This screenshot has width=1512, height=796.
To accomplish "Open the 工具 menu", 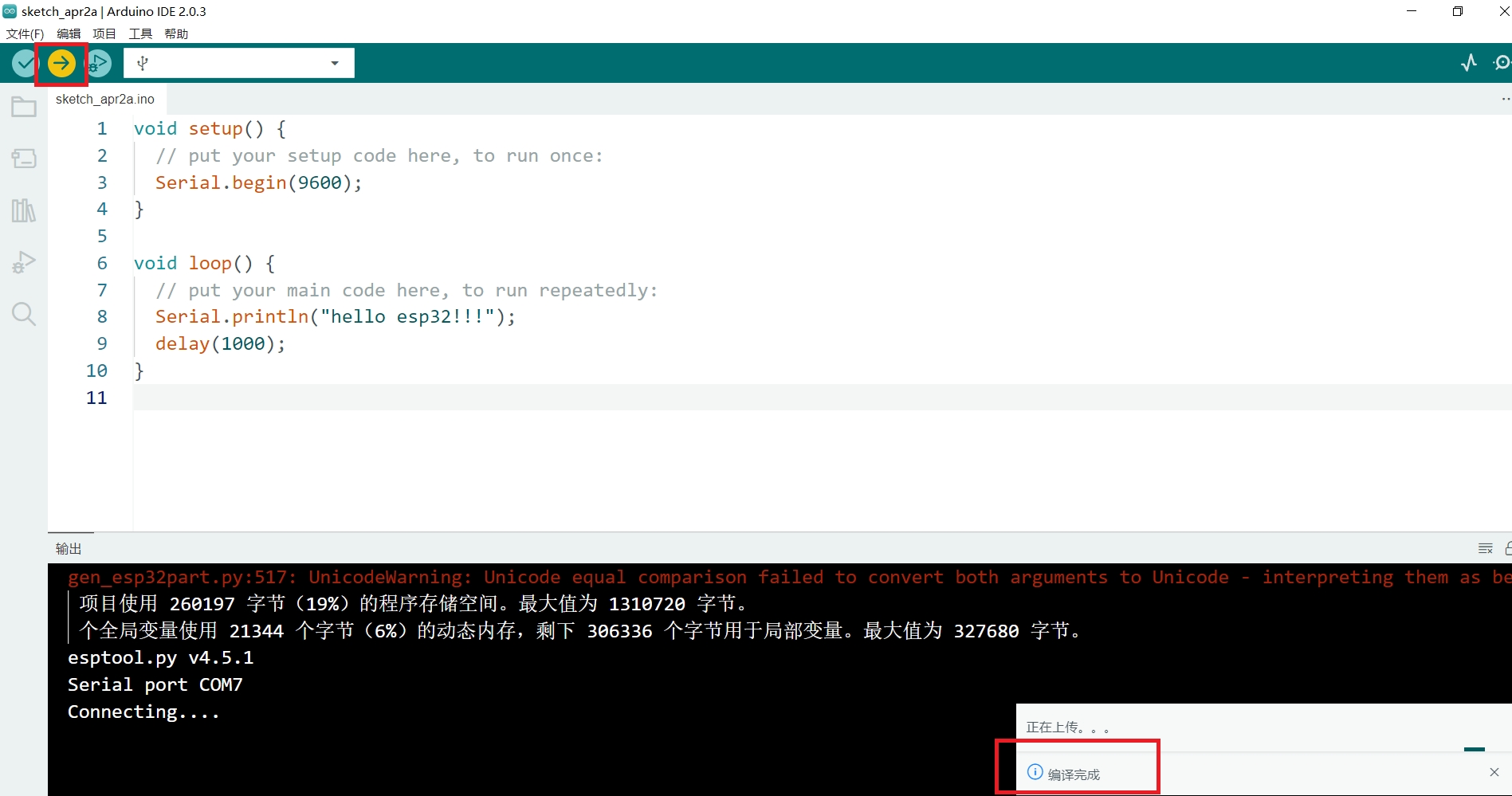I will 140,33.
